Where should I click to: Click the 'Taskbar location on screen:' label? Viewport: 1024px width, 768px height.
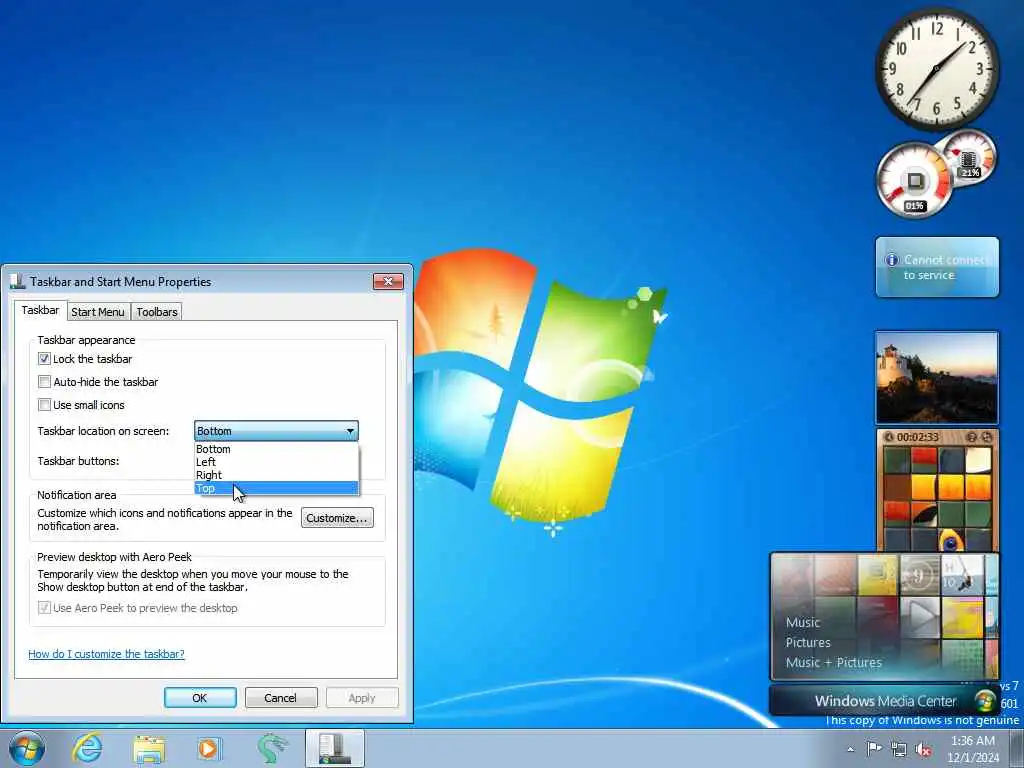pyautogui.click(x=103, y=431)
